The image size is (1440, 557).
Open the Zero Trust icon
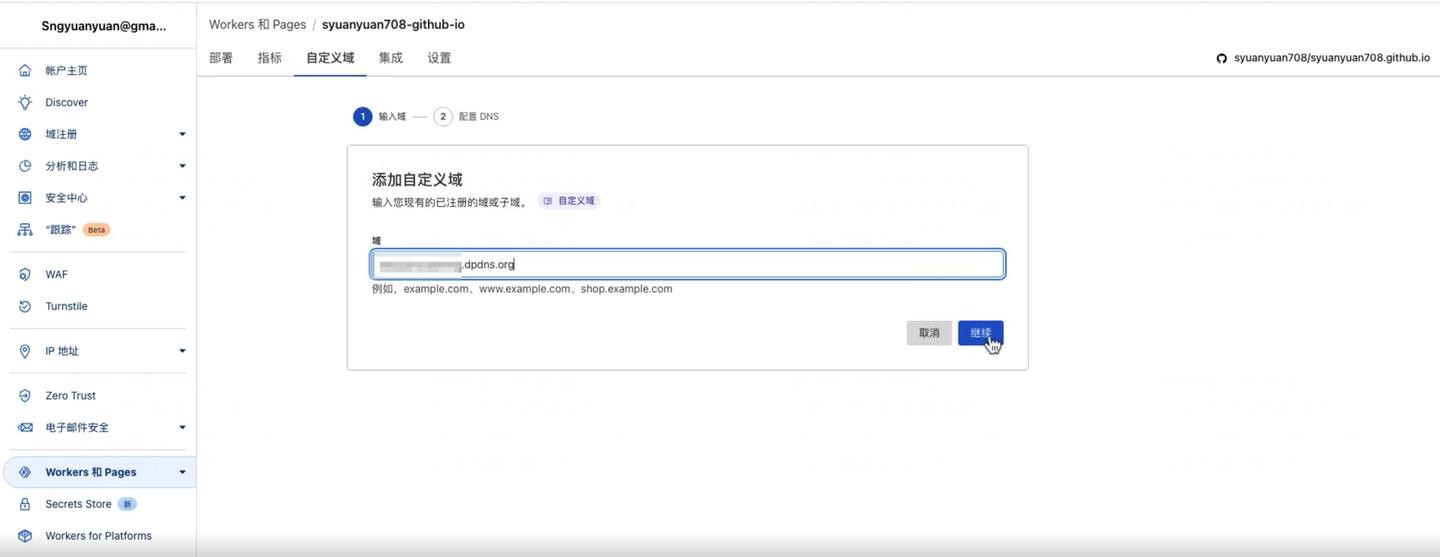tap(25, 396)
